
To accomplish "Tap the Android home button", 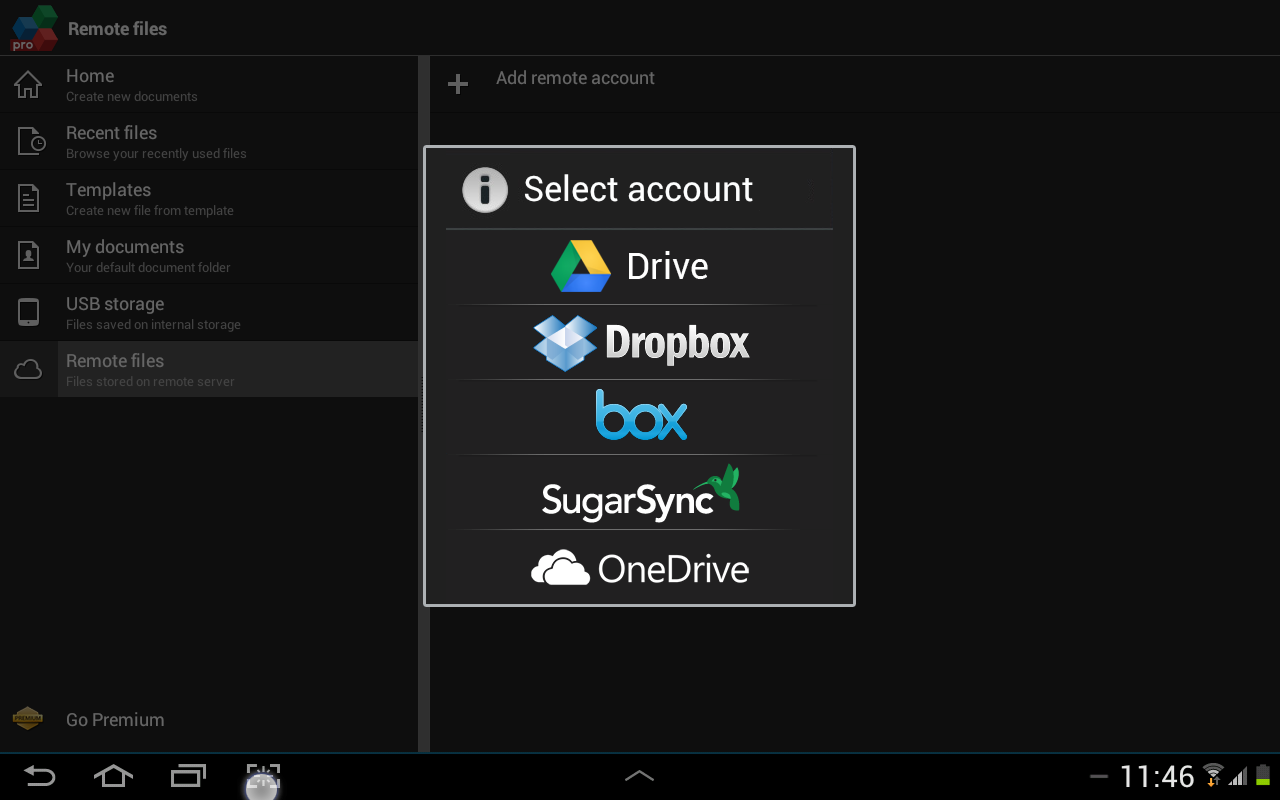I will 113,776.
